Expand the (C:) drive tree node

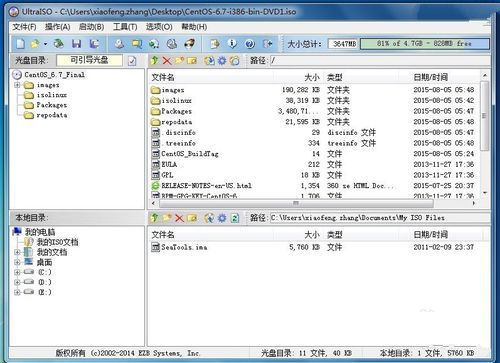coord(17,272)
